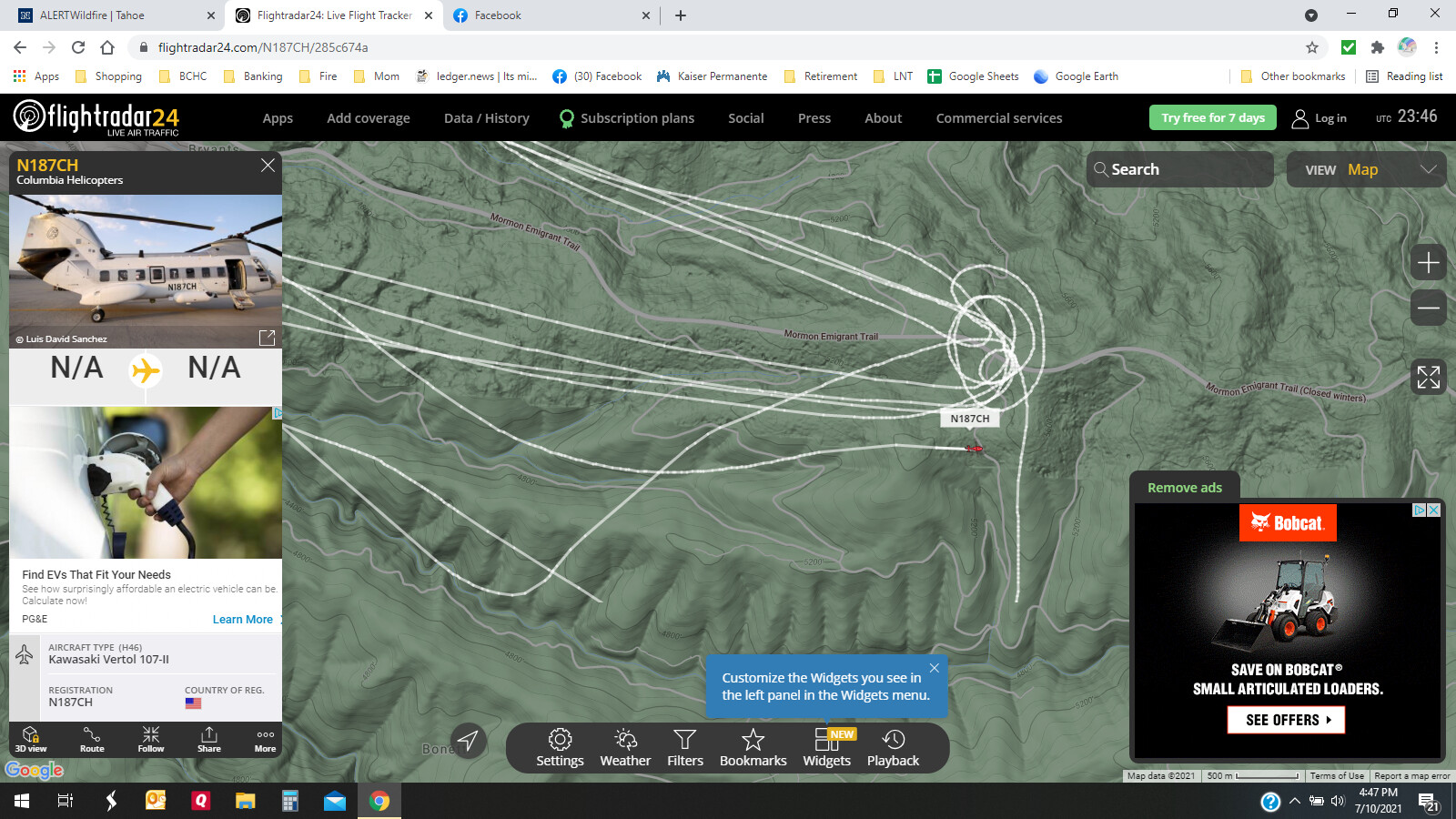Screen dimensions: 1456x819
Task: Show the Weather layers
Action: (x=625, y=748)
